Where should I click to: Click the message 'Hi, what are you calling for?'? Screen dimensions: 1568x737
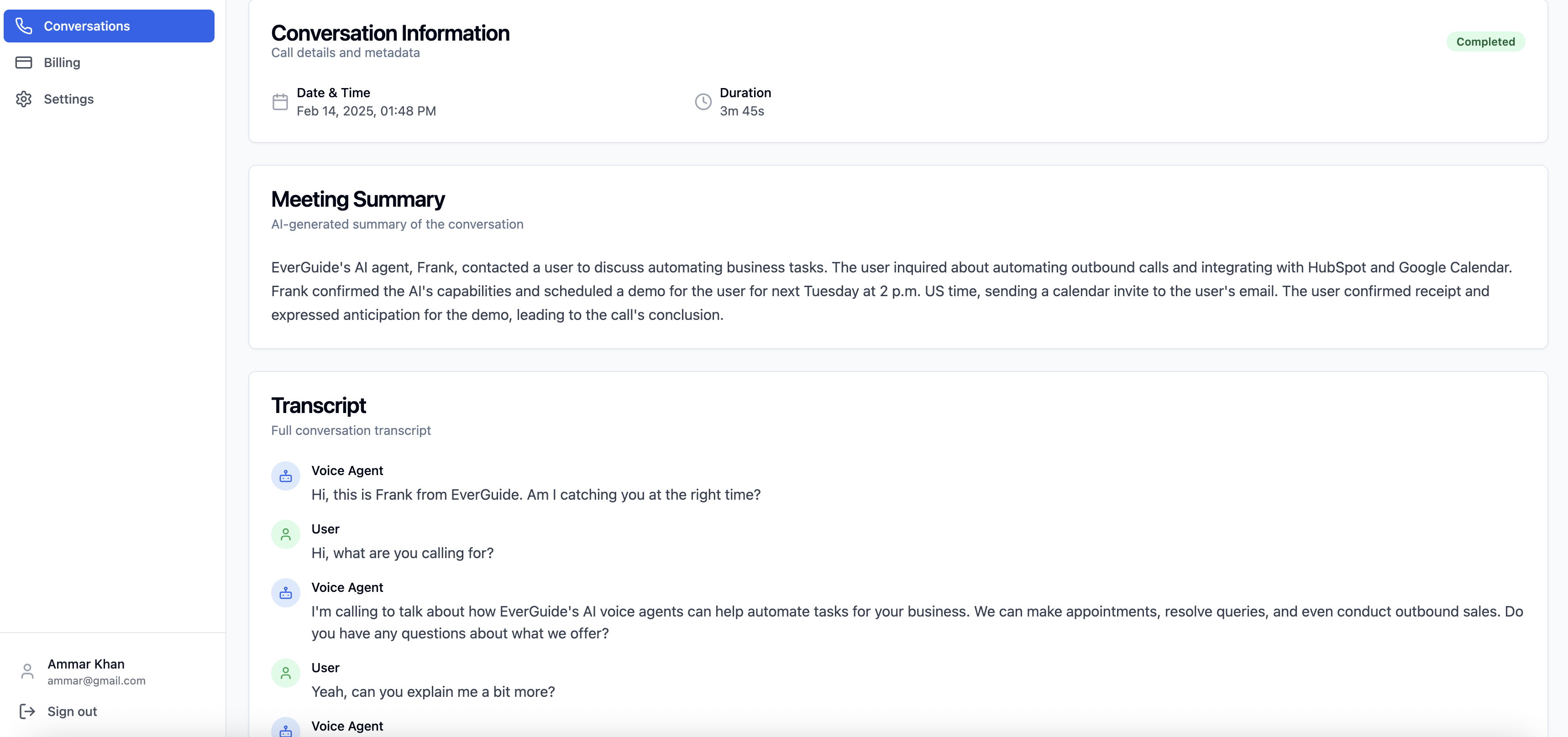coord(402,553)
